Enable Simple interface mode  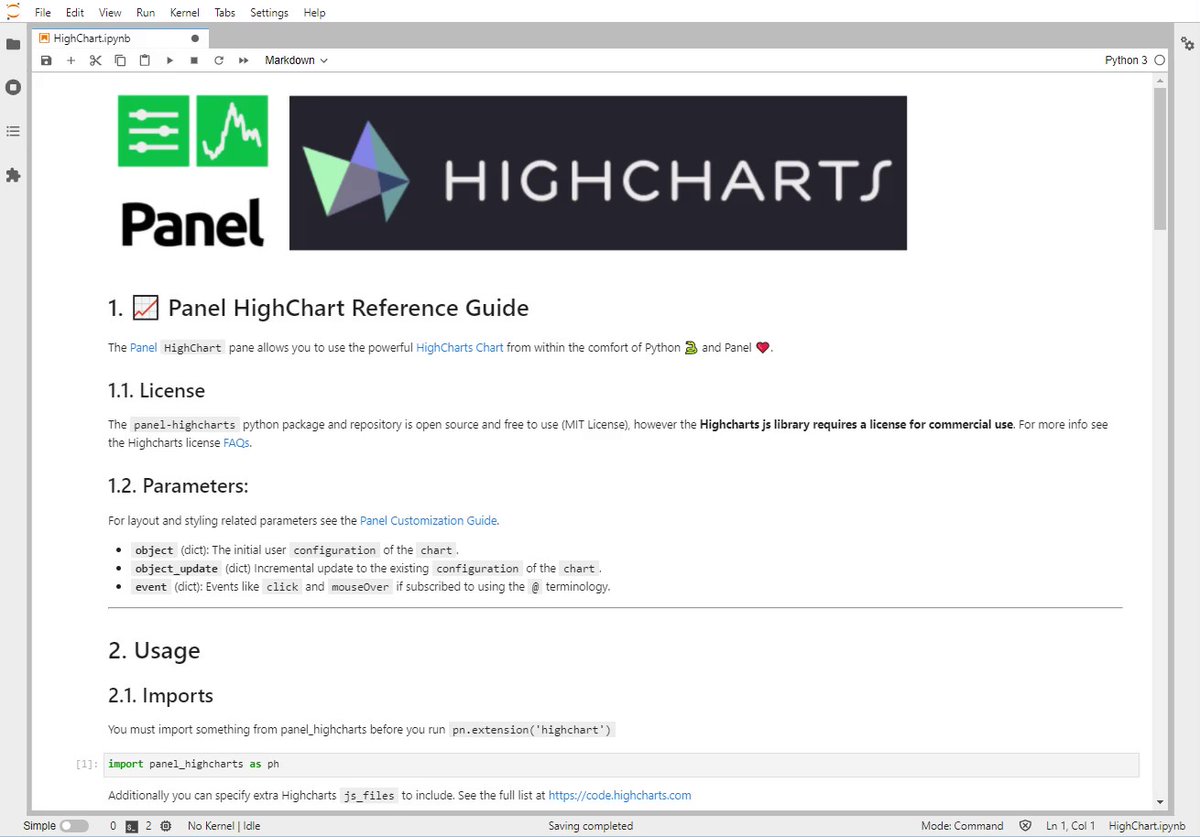point(75,825)
